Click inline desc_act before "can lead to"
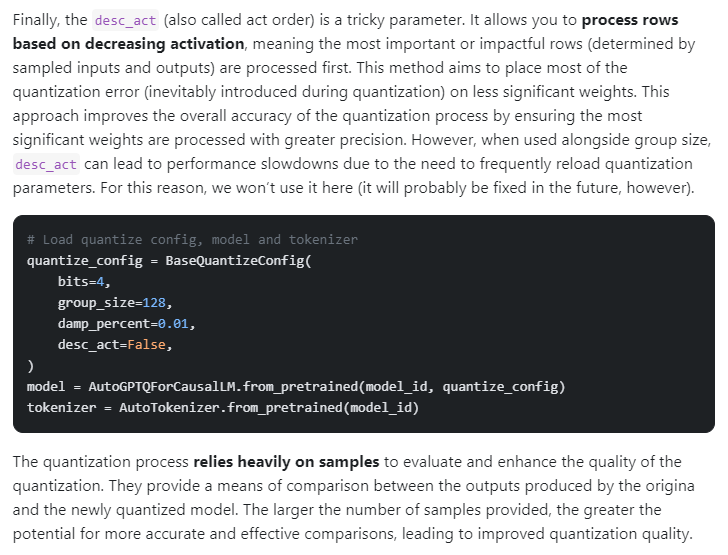The image size is (728, 555). tap(46, 165)
